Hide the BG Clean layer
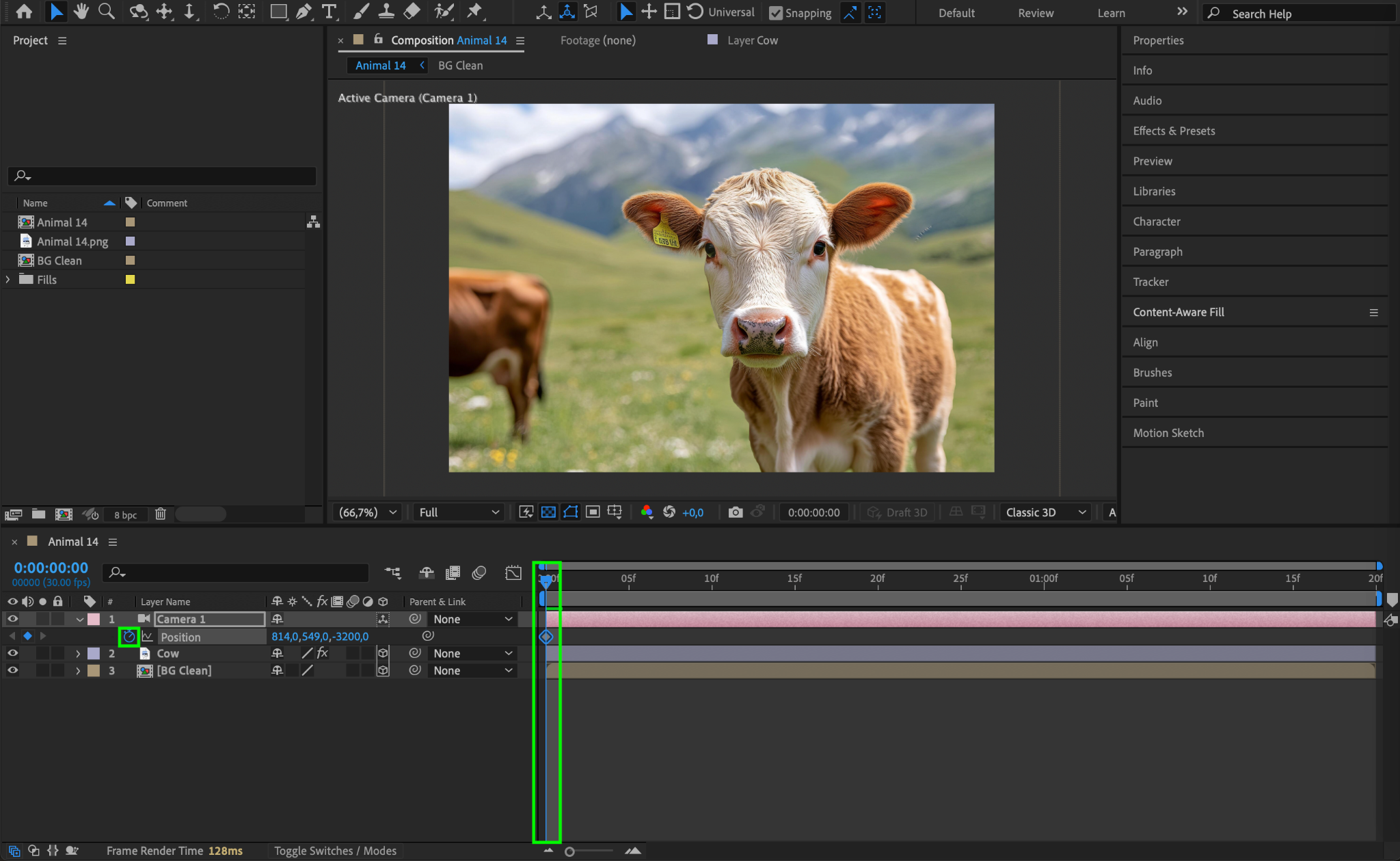The width and height of the screenshot is (1400, 861). coord(12,671)
